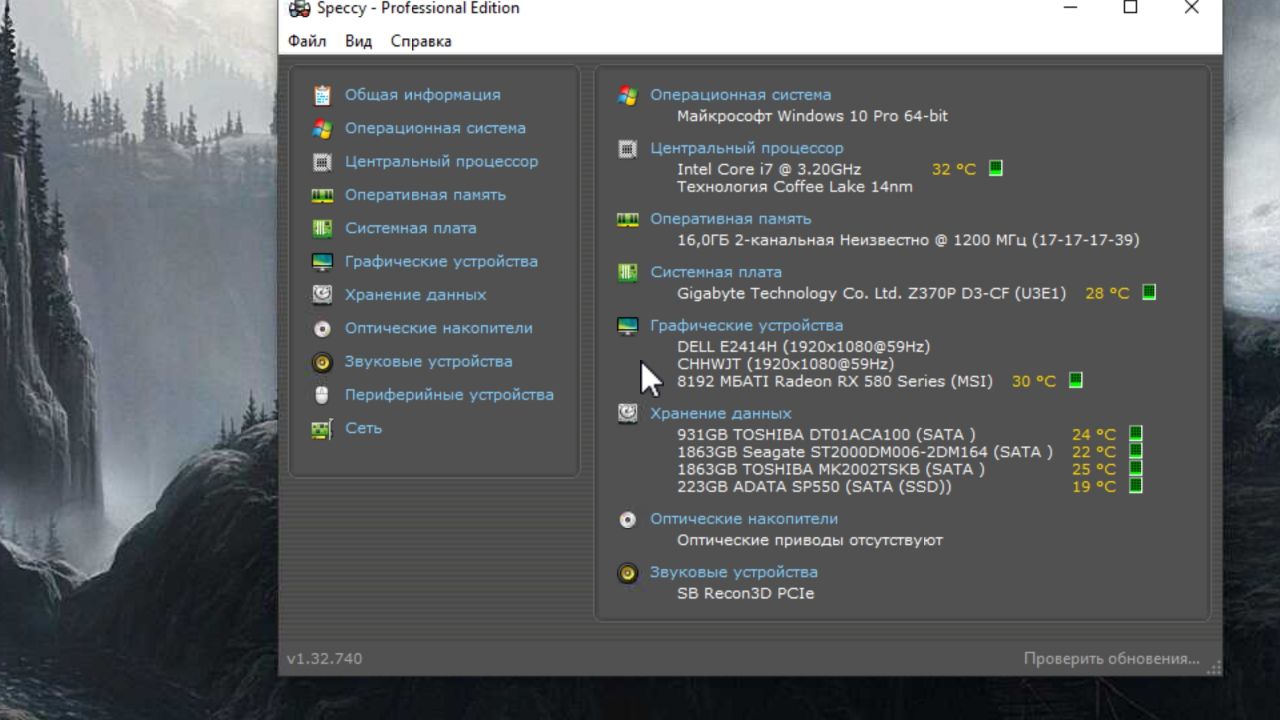Click the Общая информация clipboard icon in sidebar

click(322, 95)
